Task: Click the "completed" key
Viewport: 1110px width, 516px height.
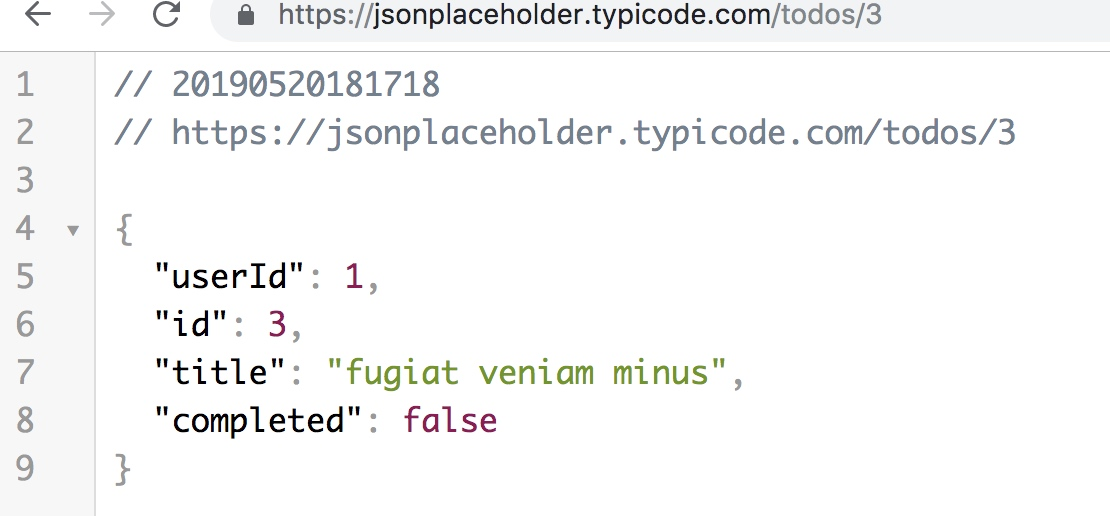Action: click(258, 421)
